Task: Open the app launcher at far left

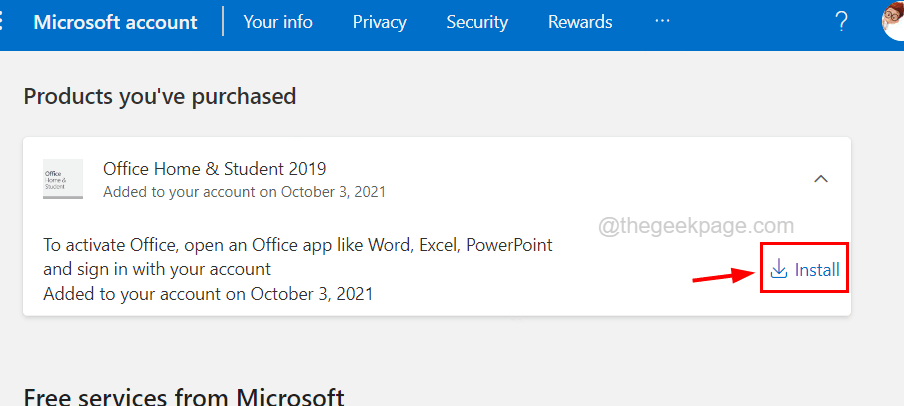Action: point(4,22)
